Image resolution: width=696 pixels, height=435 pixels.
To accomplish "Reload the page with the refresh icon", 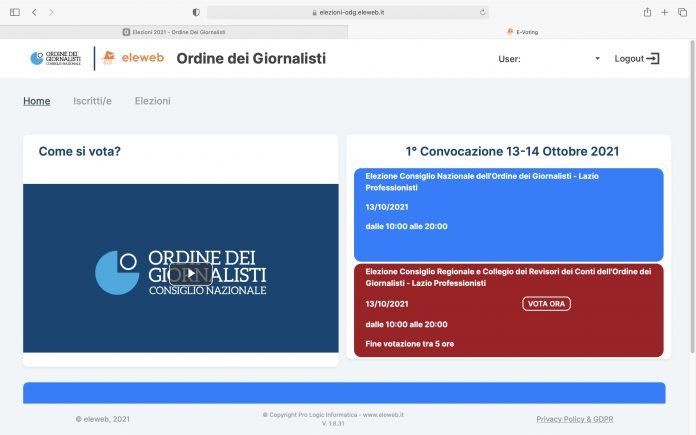I will click(x=483, y=12).
